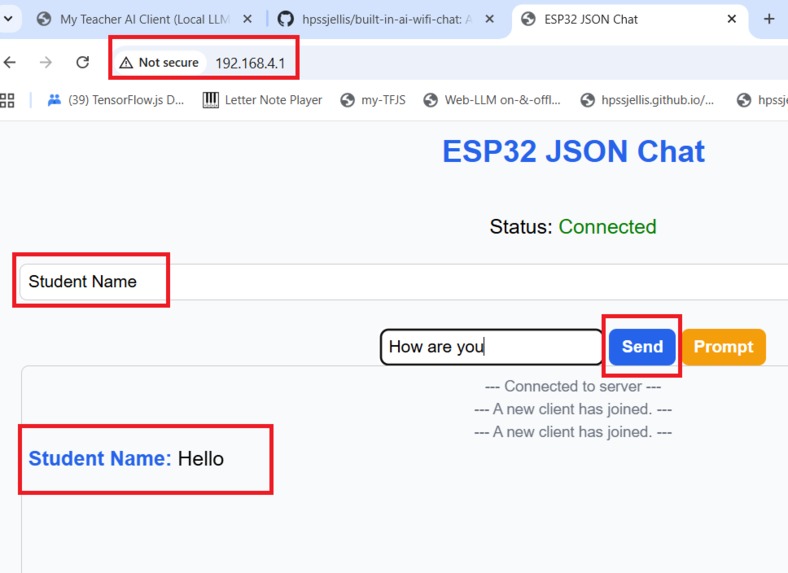Click the 192.168.4.1 address bar URL
The image size is (788, 573).
[x=250, y=63]
